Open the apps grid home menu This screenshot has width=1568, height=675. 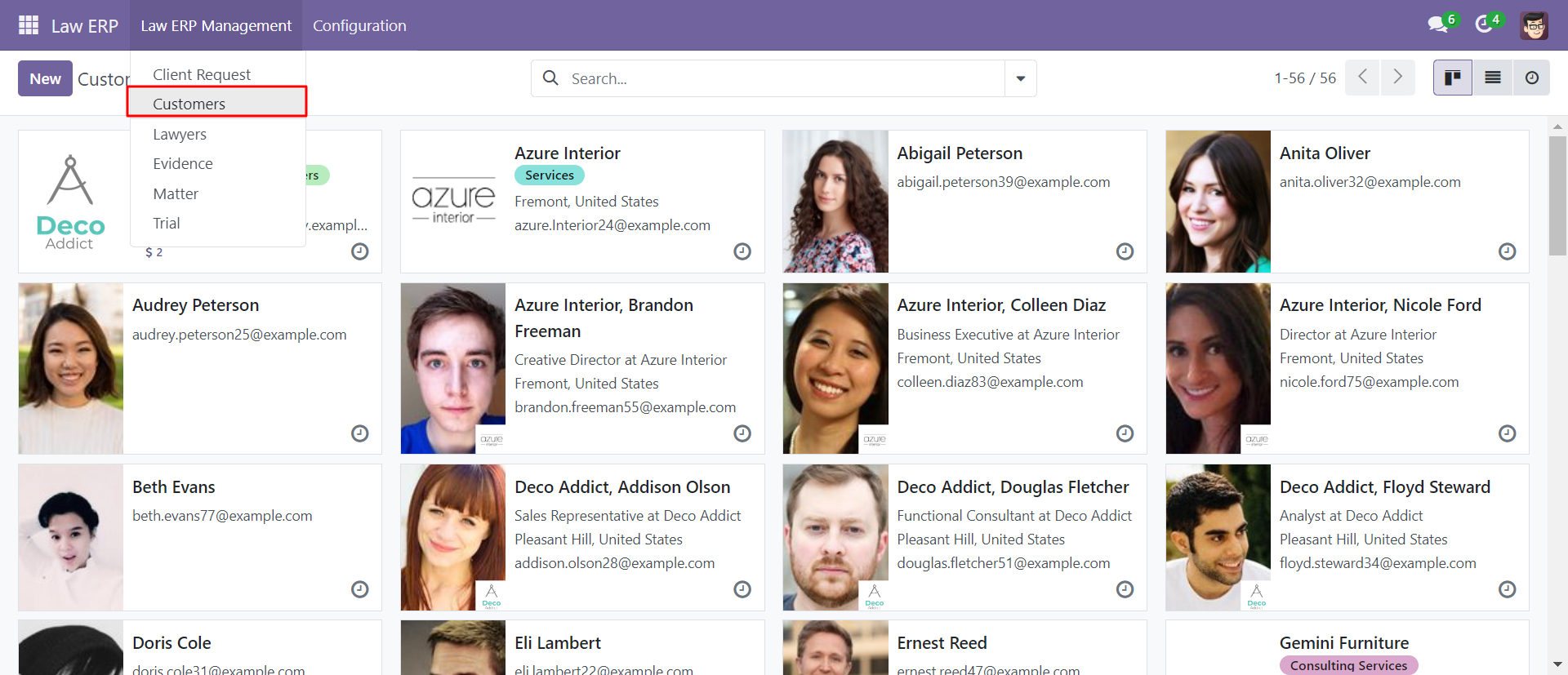pyautogui.click(x=29, y=25)
